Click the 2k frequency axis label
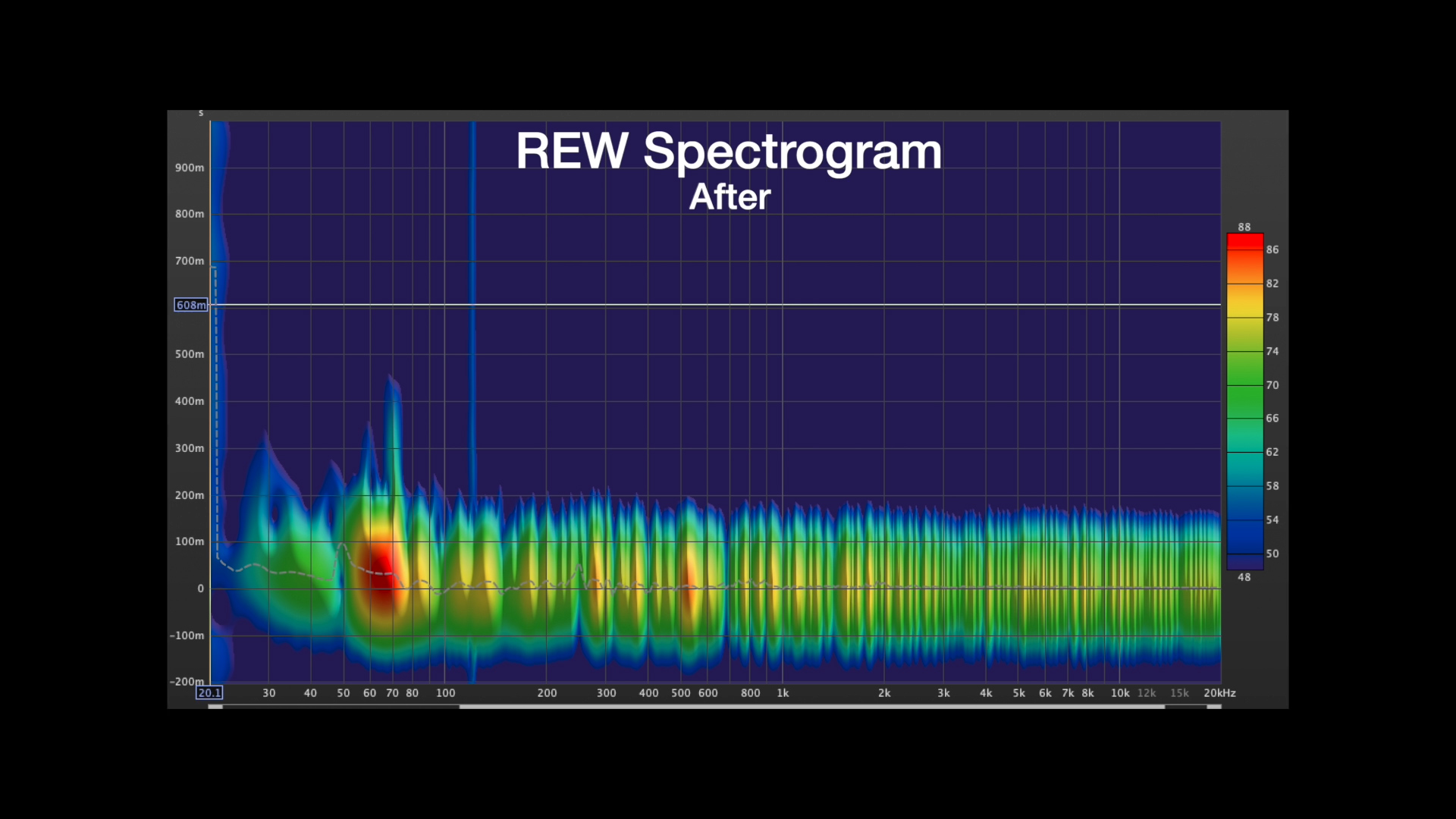 coord(884,693)
